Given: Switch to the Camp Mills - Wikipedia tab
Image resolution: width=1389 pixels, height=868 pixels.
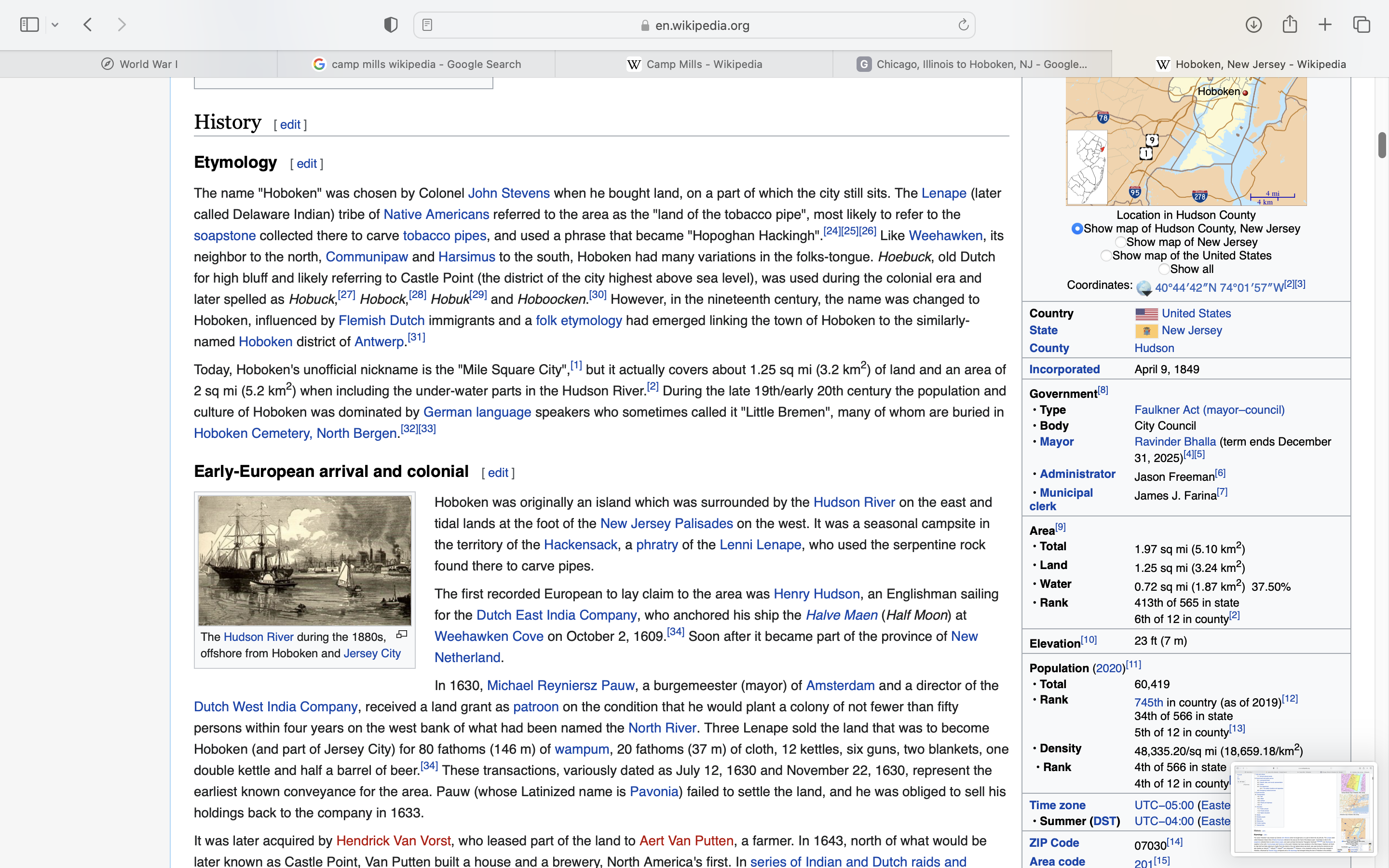Looking at the screenshot, I should click(x=694, y=64).
